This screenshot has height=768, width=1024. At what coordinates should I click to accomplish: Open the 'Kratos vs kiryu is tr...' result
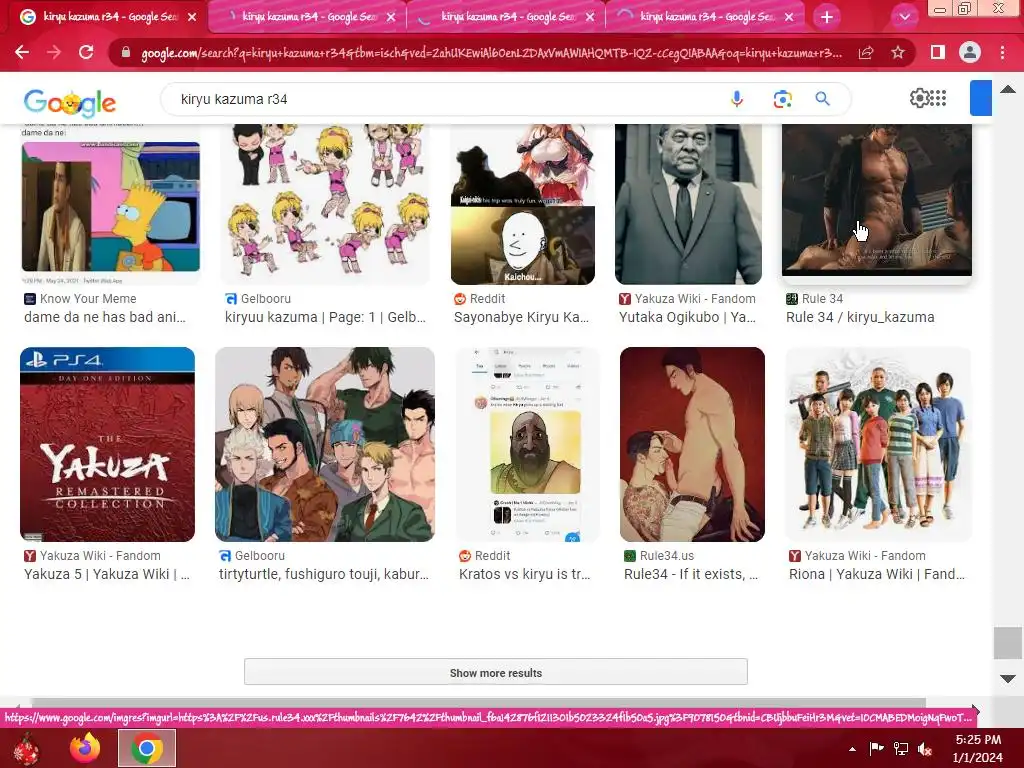click(524, 575)
